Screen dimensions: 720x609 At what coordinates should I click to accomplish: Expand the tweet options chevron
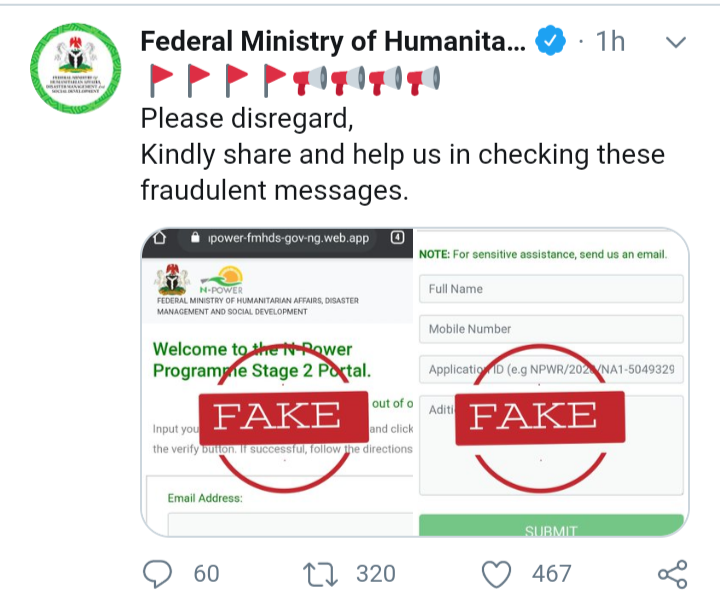pyautogui.click(x=676, y=42)
